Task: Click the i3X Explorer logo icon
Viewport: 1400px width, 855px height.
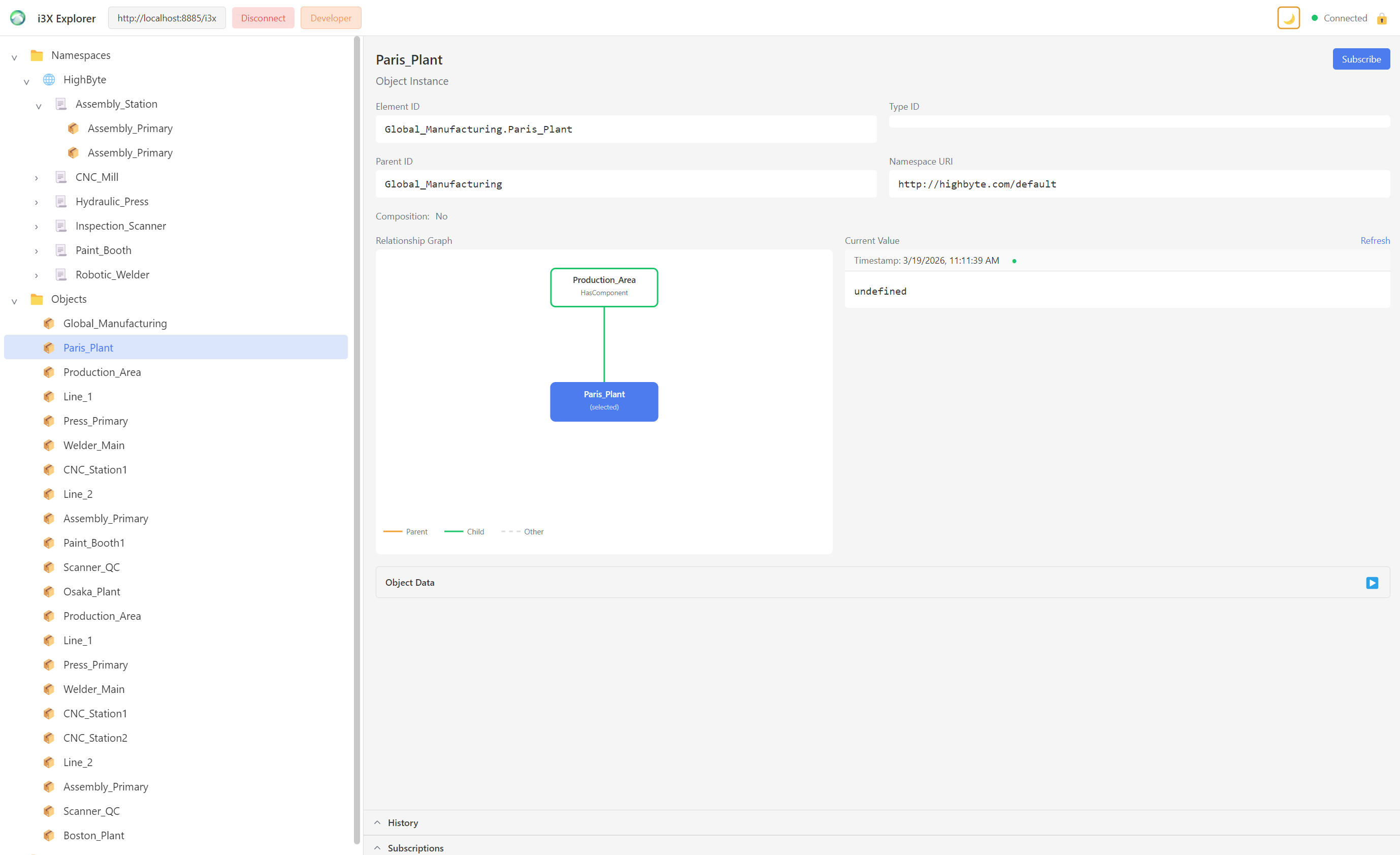Action: coord(18,18)
